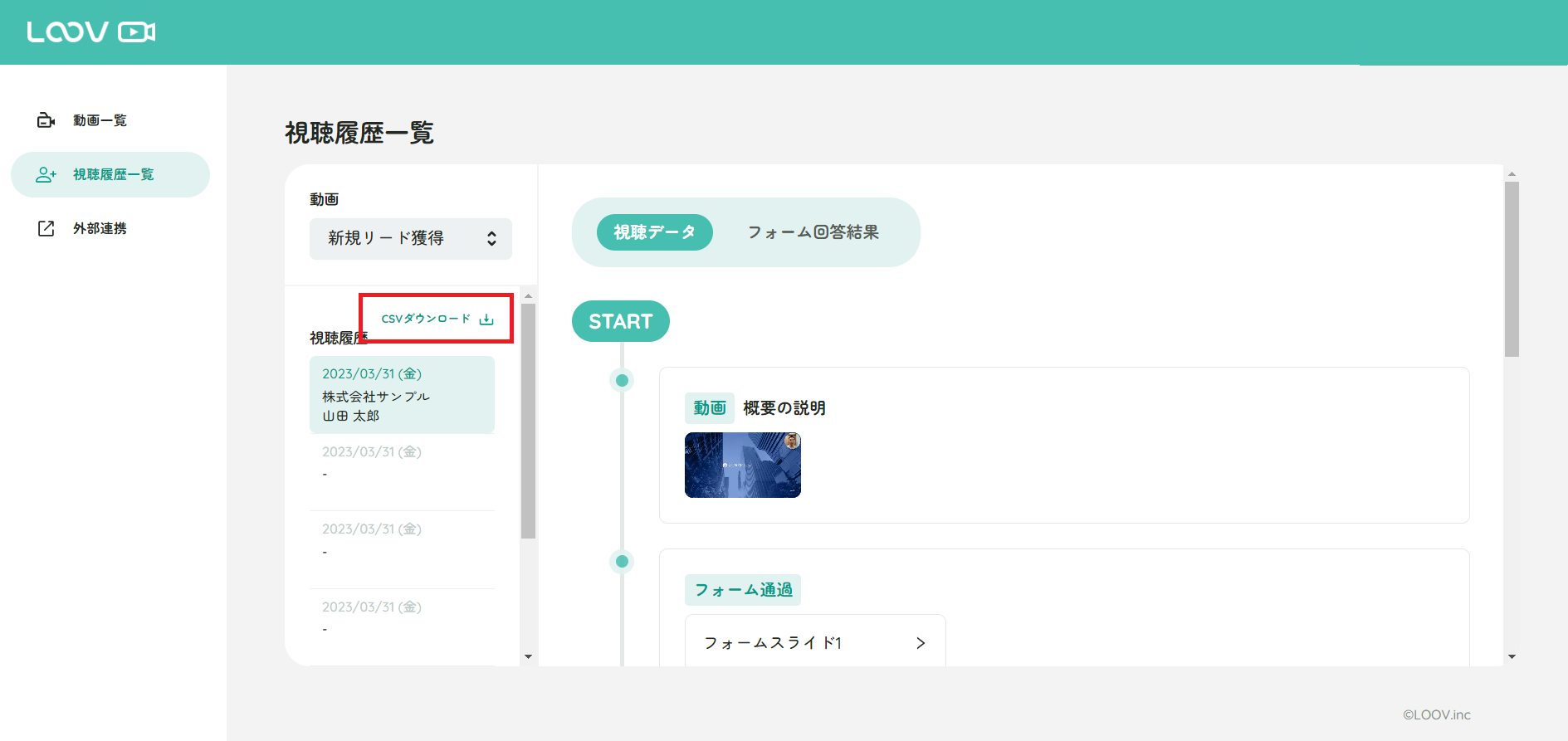Viewport: 1568px width, 741px height.
Task: Click the 概要の説明 title
Action: [784, 408]
